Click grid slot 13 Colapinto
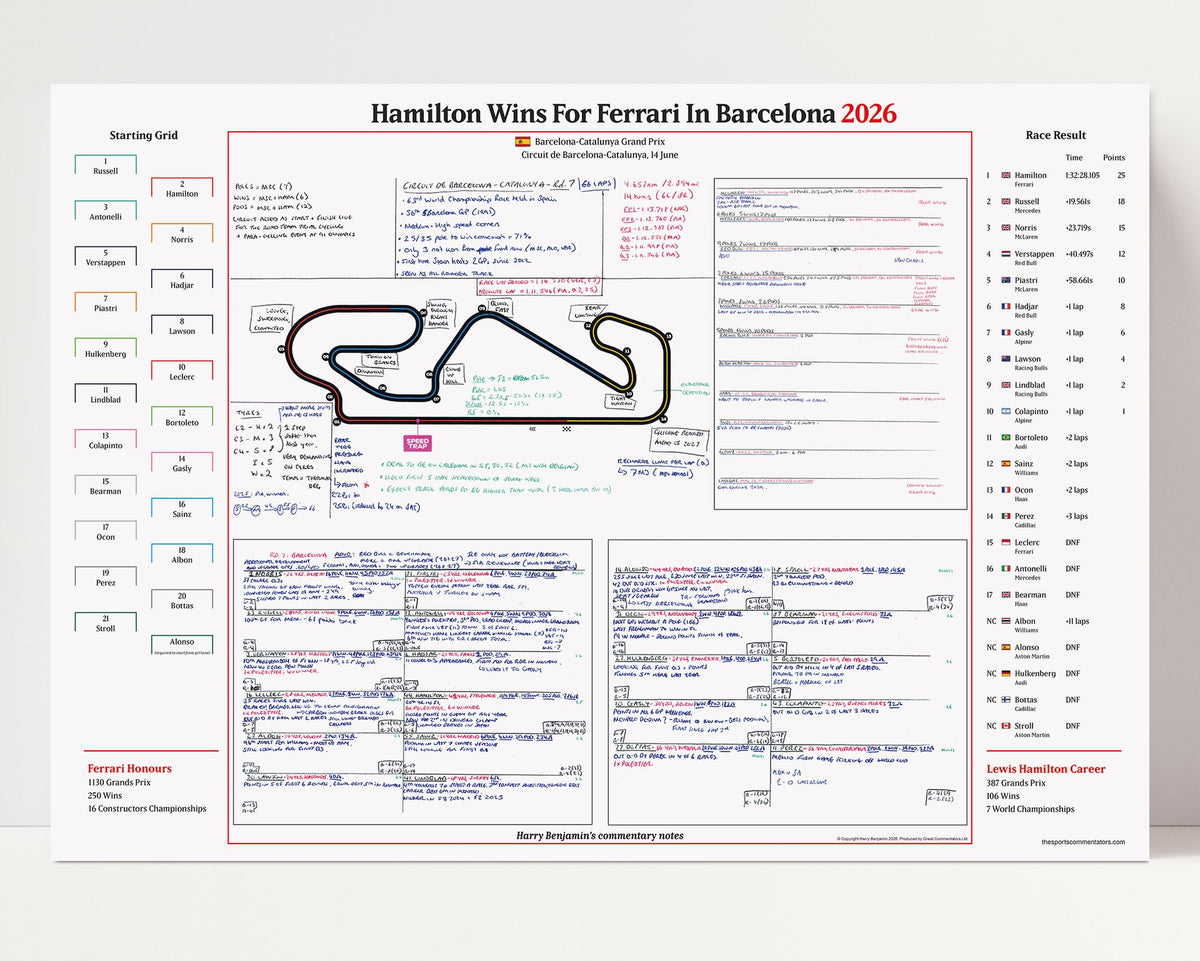Image resolution: width=1200 pixels, height=961 pixels. point(105,441)
